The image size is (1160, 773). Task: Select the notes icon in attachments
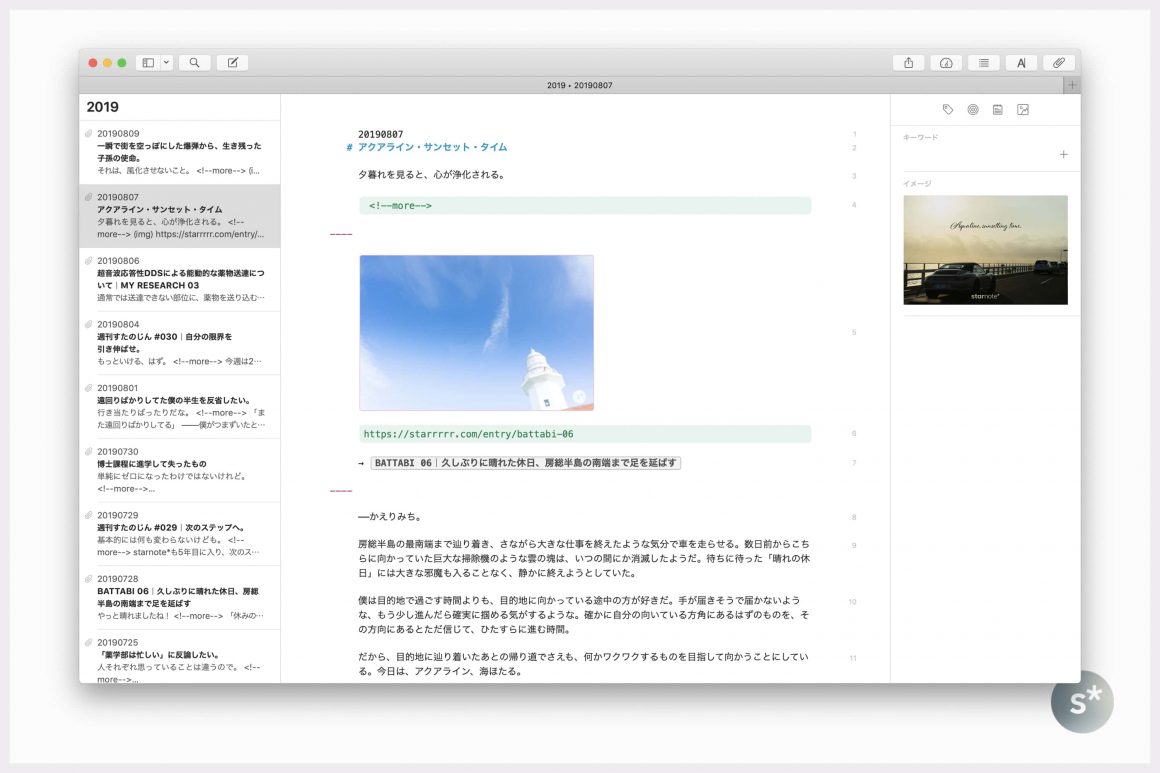(998, 110)
